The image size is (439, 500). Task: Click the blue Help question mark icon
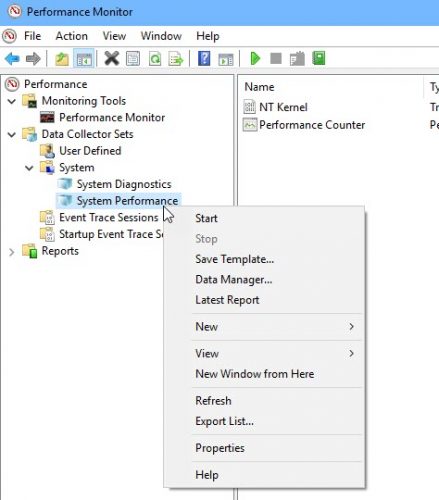click(x=204, y=59)
